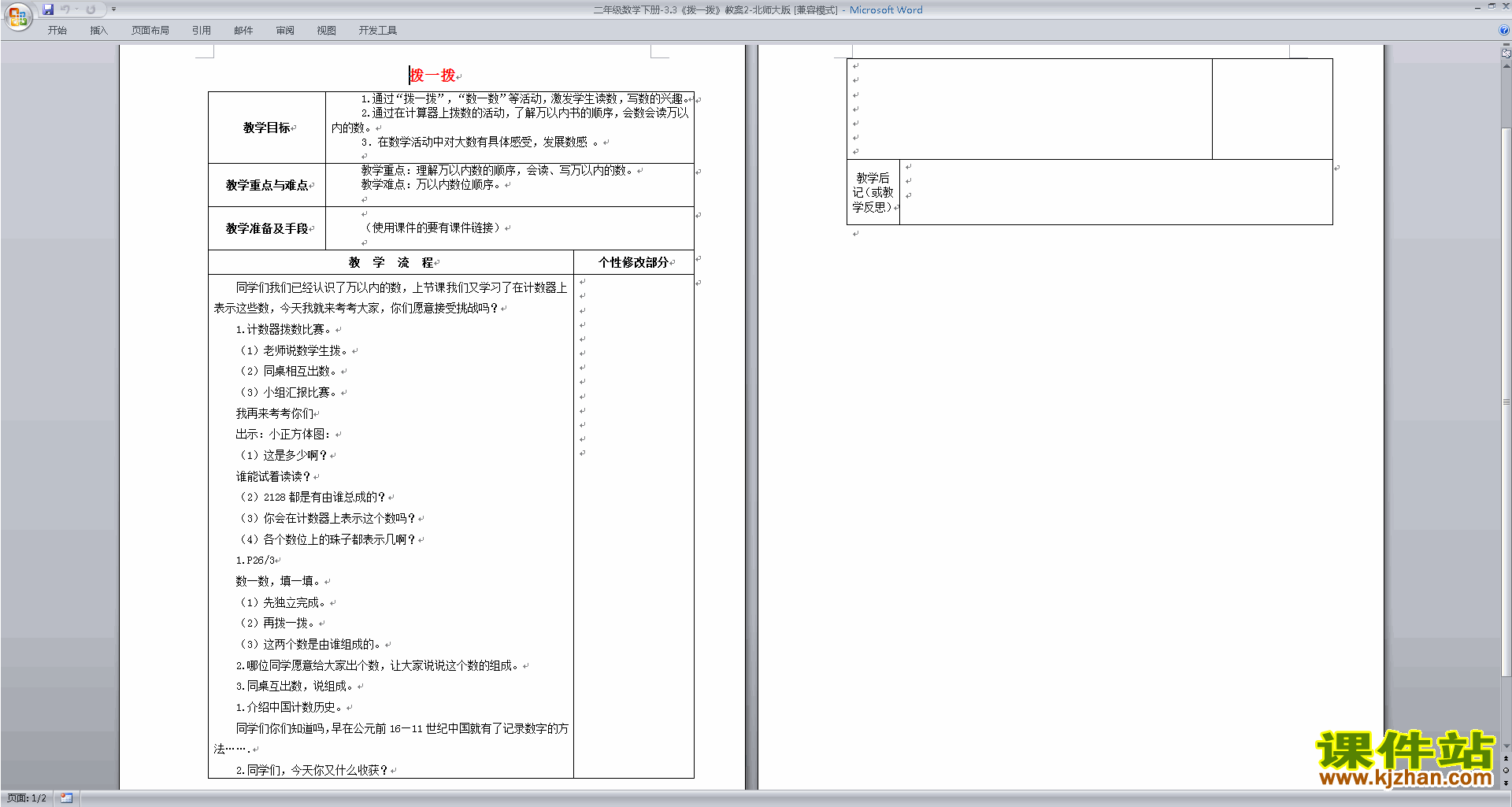Click the line 3.同桌互出数，说组成。
This screenshot has width=1512, height=807.
click(295, 686)
